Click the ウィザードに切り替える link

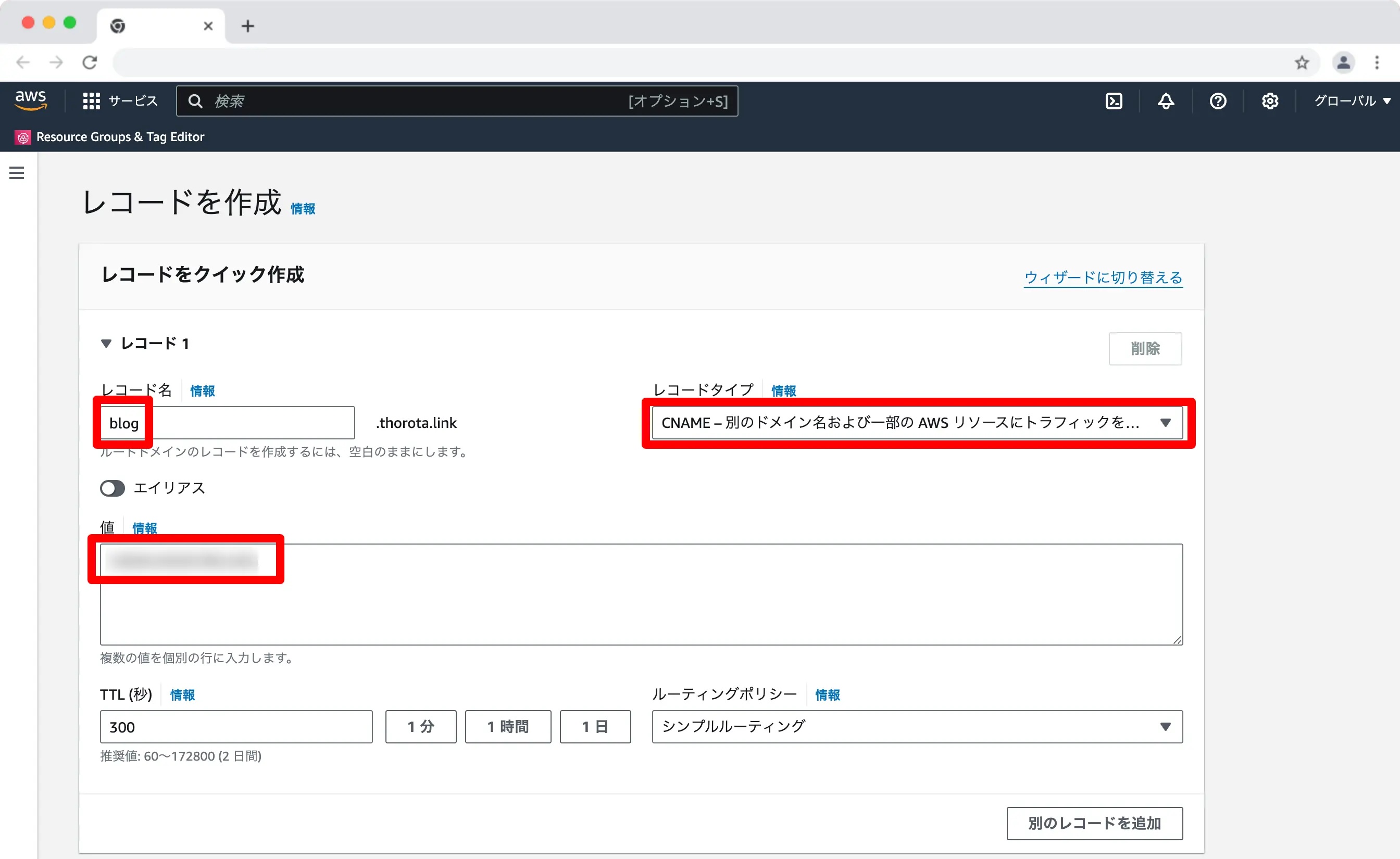tap(1103, 278)
